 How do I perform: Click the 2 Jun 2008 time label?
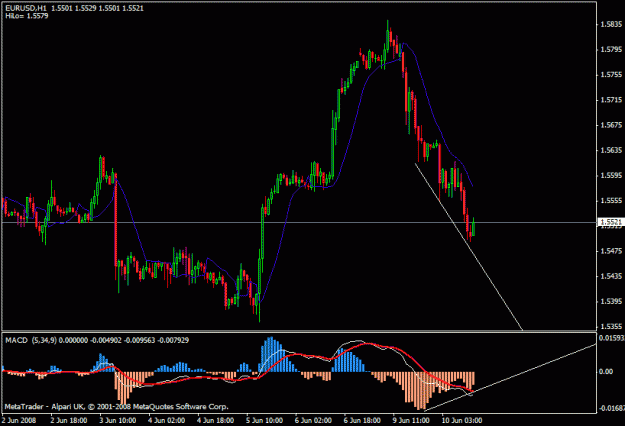(19, 420)
